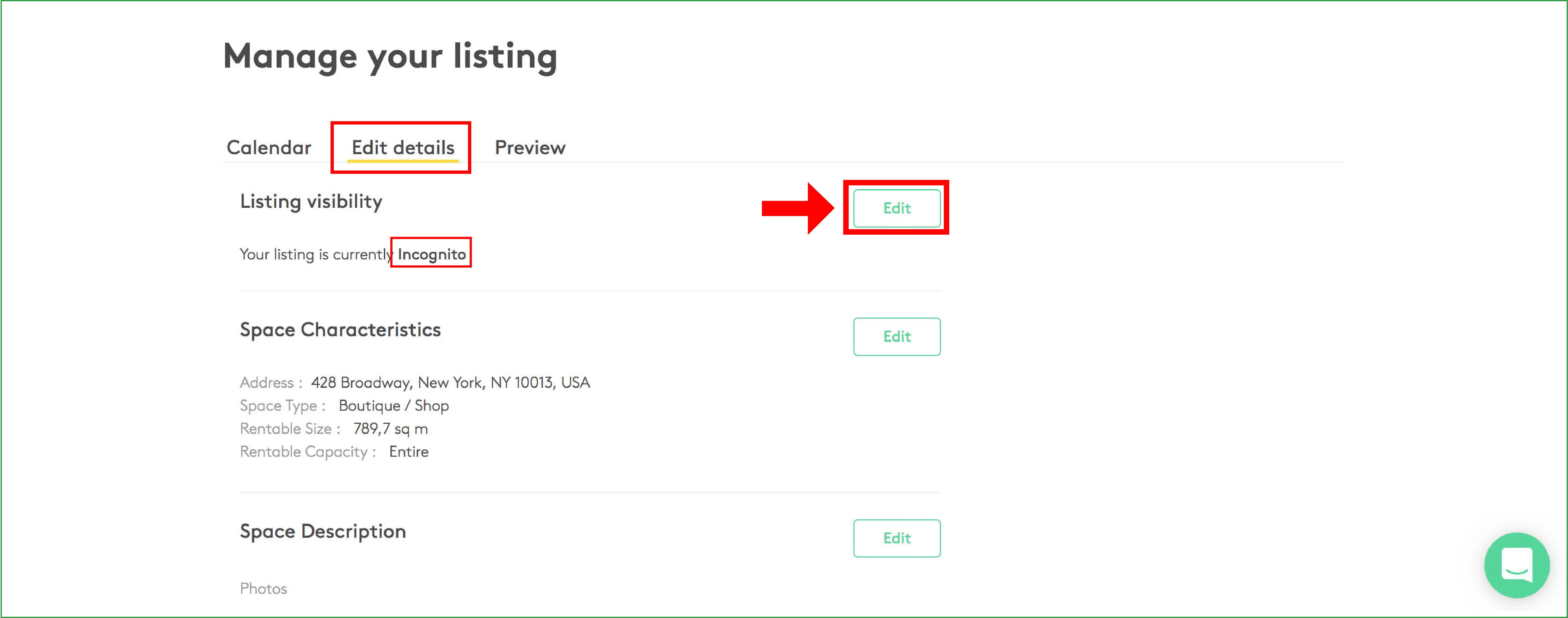The height and width of the screenshot is (618, 1568).
Task: Click the Space Description heading
Action: pos(323,531)
